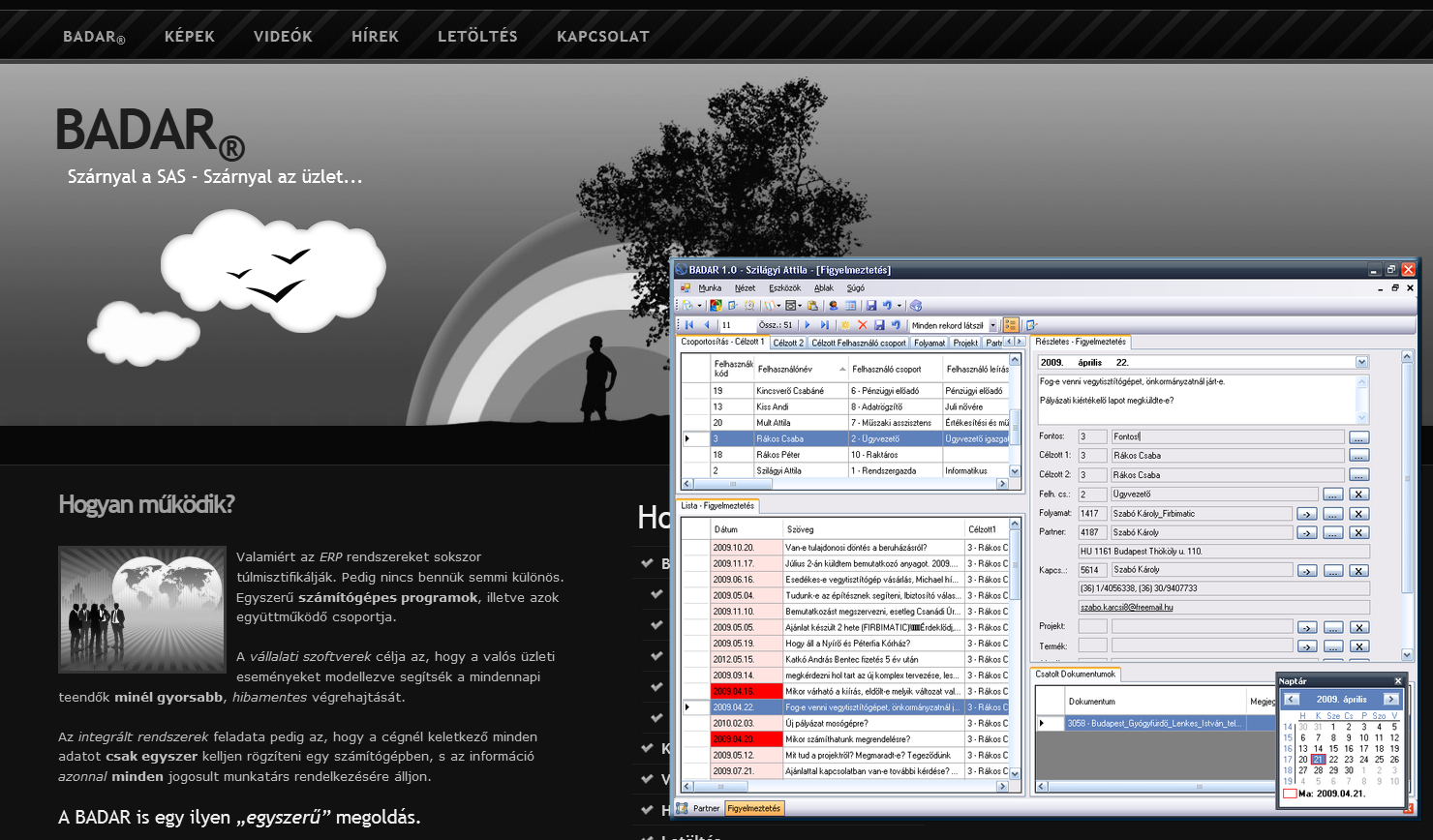The height and width of the screenshot is (840, 1433).
Task: Open the undo dropdown arrow in main toolbar
Action: click(899, 306)
